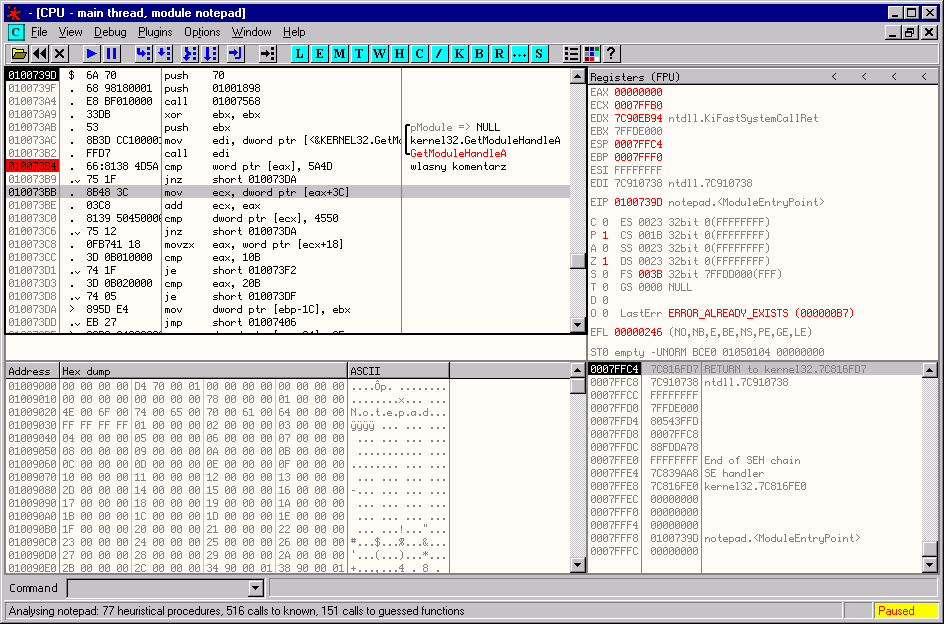This screenshot has height=624, width=944.
Task: Show Call stack with K button
Action: coord(459,54)
